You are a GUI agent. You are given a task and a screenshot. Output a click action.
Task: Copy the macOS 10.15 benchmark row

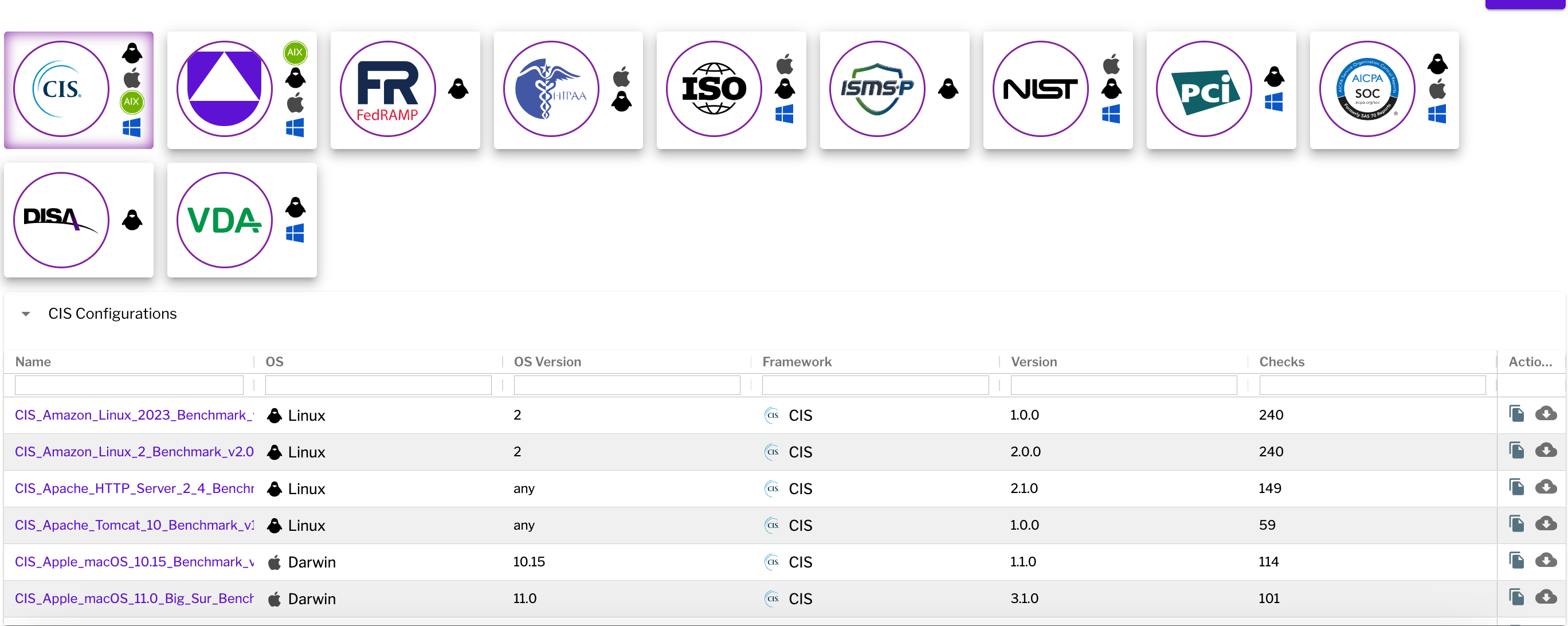(x=1516, y=560)
